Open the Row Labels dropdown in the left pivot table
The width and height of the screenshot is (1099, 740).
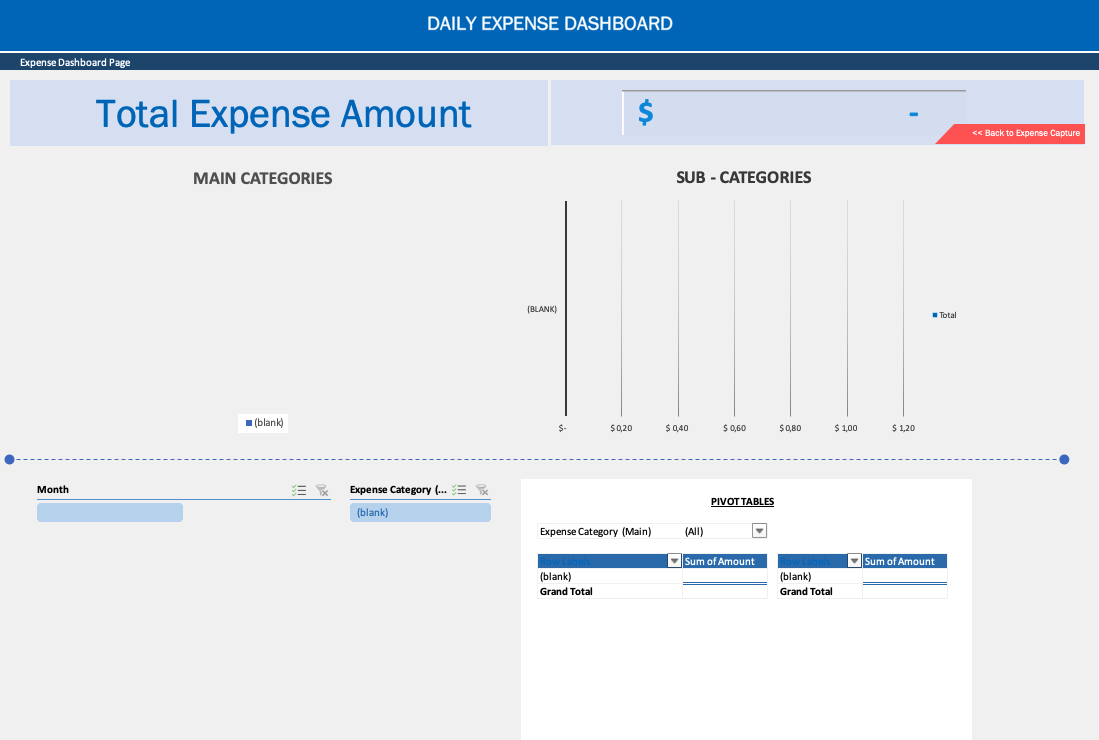(674, 561)
